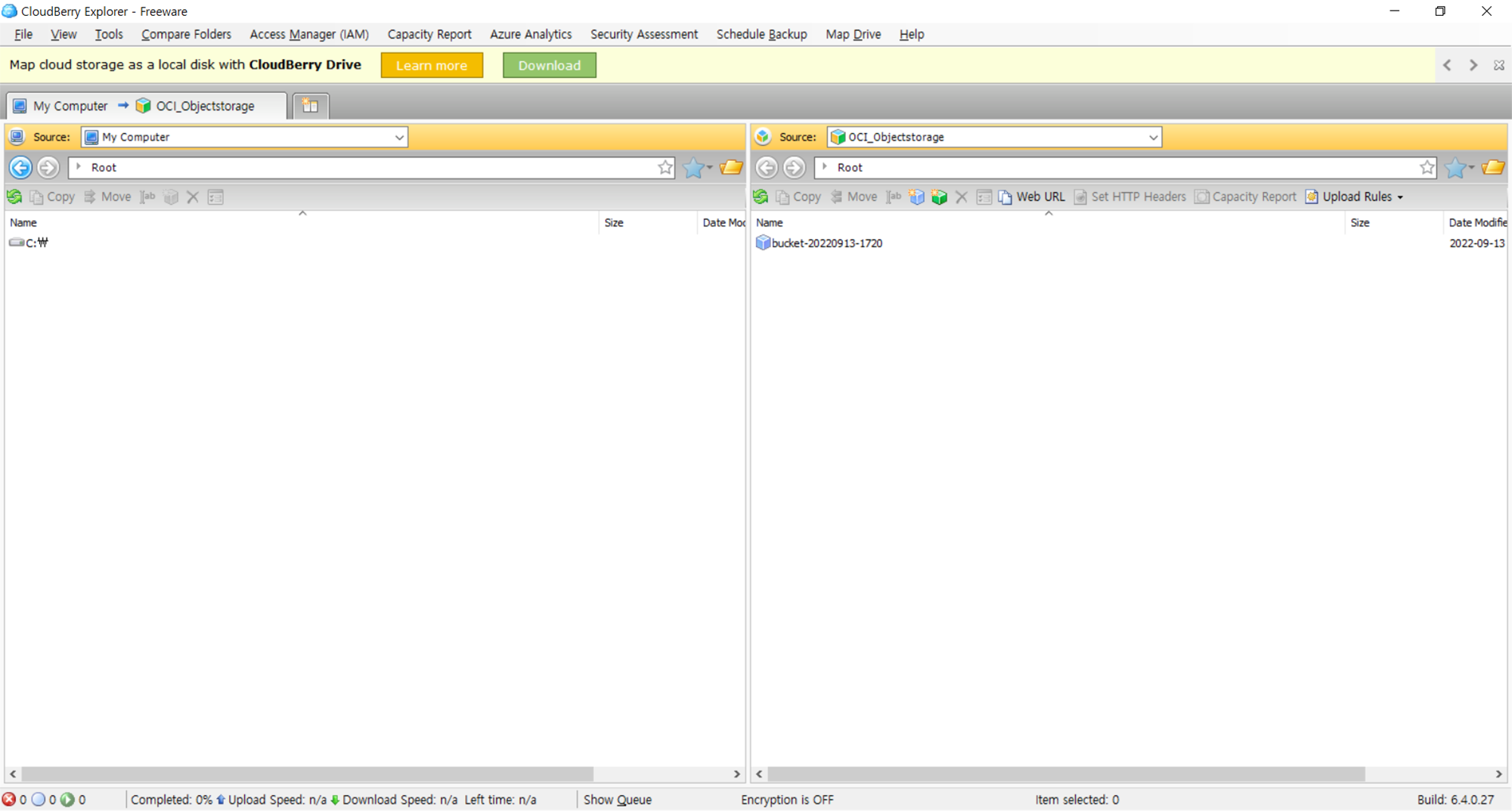Click Capacity Report in right pane toolbar
The height and width of the screenshot is (811, 1512).
pos(1245,197)
